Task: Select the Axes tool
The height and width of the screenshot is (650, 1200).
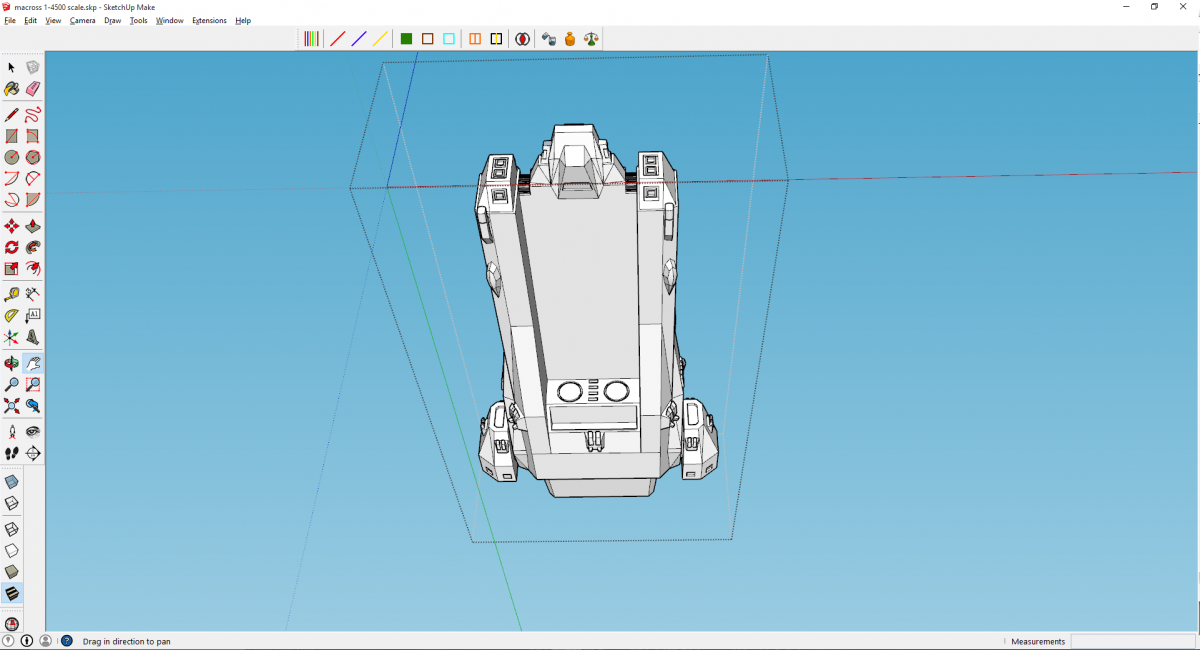Action: [x=12, y=337]
